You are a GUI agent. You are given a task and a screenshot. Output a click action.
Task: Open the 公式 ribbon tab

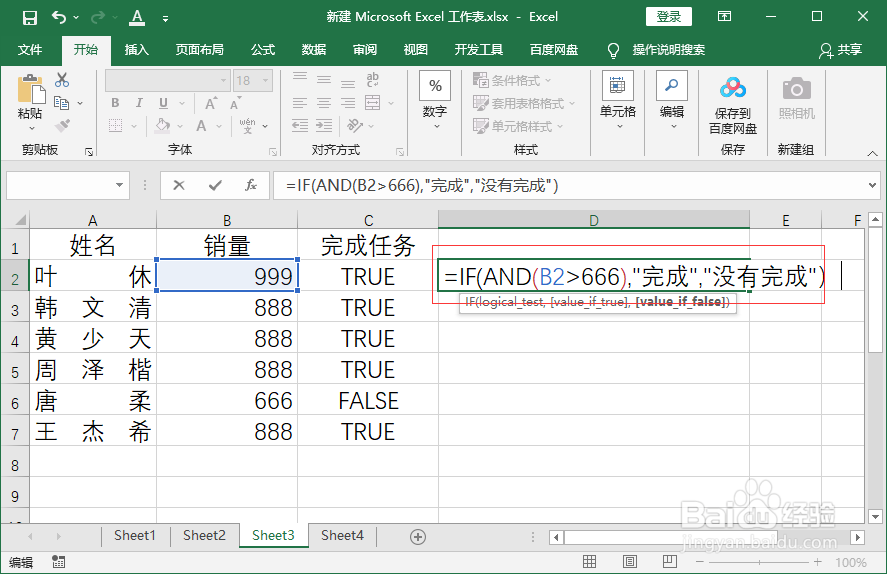[262, 50]
